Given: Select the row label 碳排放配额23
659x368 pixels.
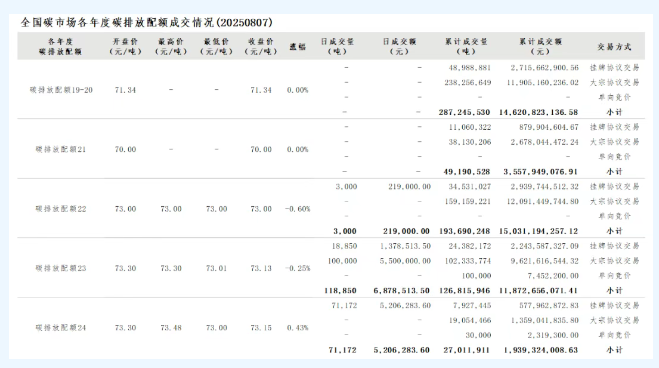Looking at the screenshot, I should 61,268.
